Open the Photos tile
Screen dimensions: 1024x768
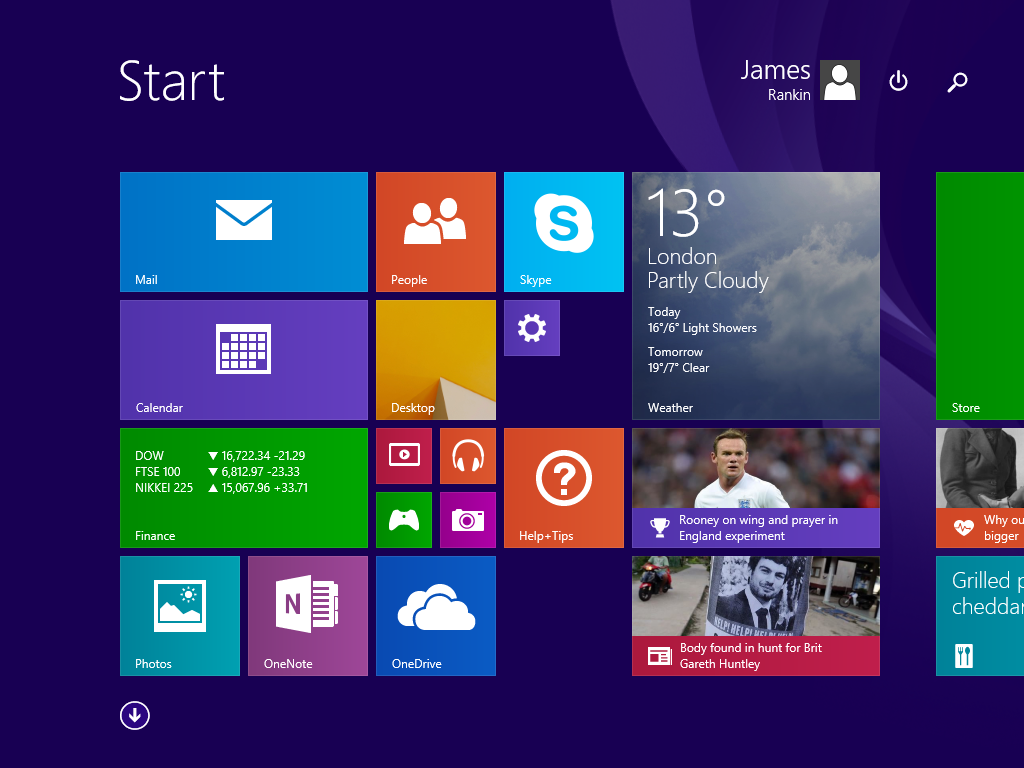[x=180, y=616]
